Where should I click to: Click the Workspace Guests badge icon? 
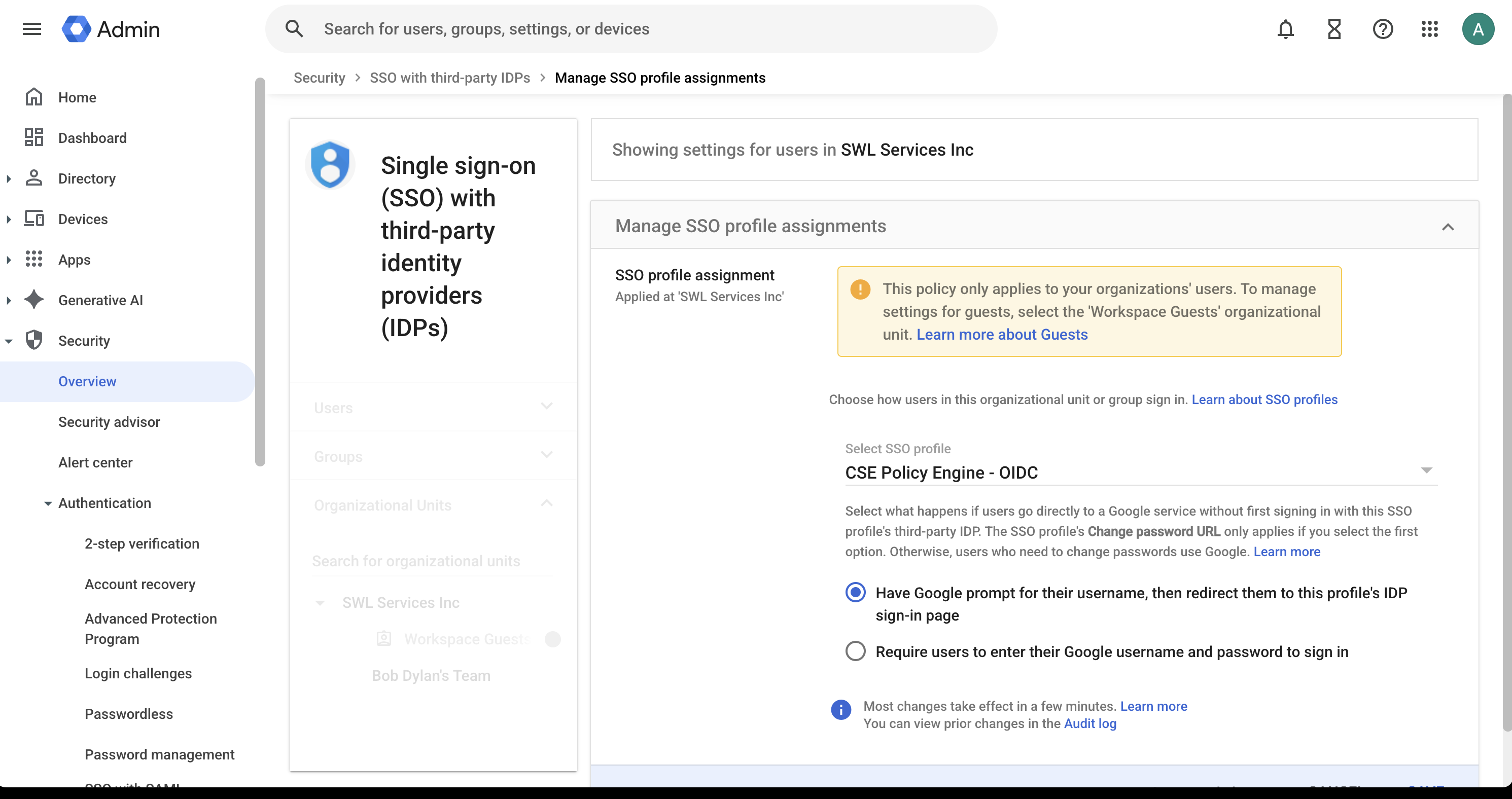[384, 638]
